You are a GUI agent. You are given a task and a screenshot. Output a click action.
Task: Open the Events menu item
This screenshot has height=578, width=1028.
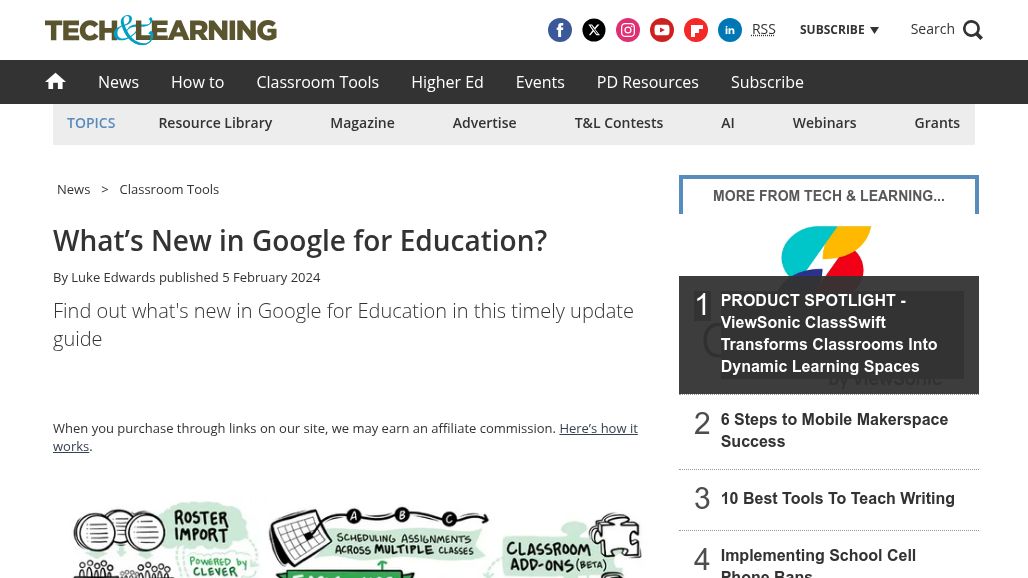tap(540, 82)
